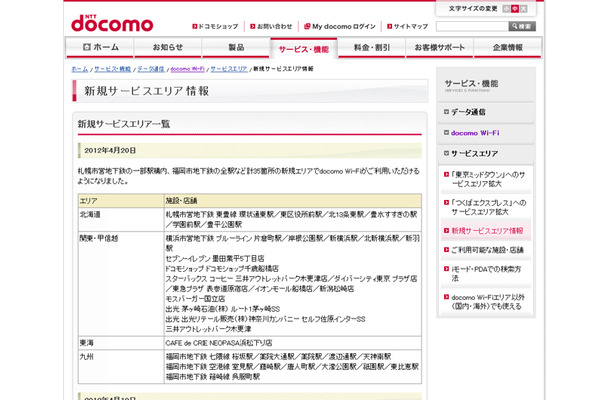Click the ホーム breadcrumb link

tap(80, 69)
